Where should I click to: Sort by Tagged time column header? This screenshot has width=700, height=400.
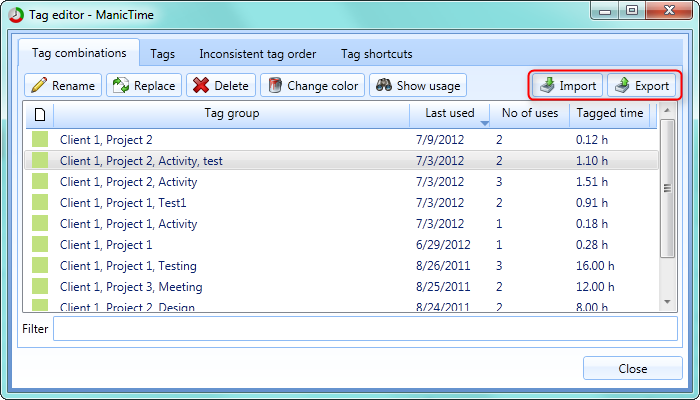point(610,115)
